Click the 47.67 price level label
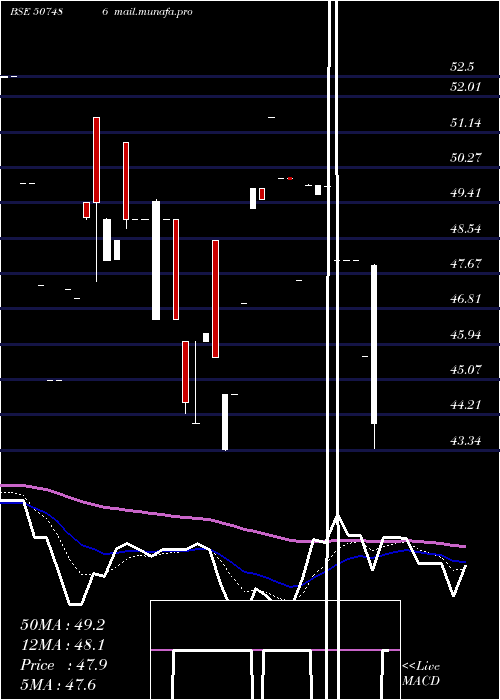The height and width of the screenshot is (700, 500). [466, 264]
